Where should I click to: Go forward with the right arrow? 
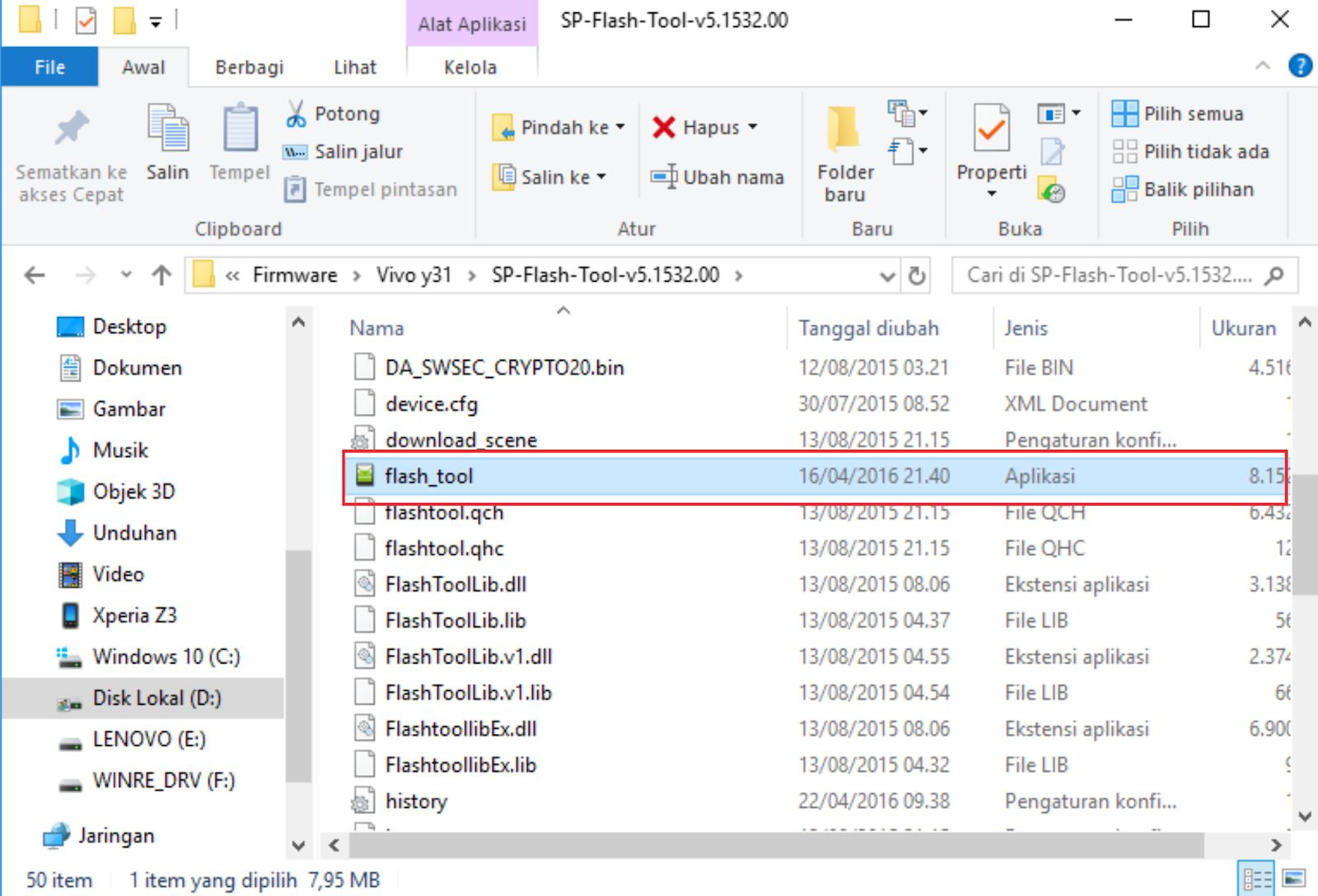pyautogui.click(x=85, y=275)
